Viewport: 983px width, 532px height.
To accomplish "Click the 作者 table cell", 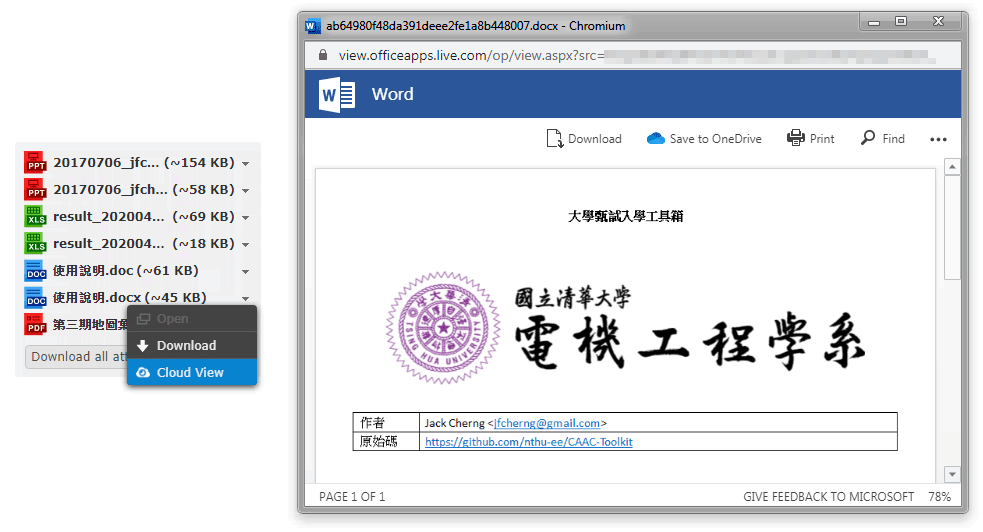I will 386,422.
